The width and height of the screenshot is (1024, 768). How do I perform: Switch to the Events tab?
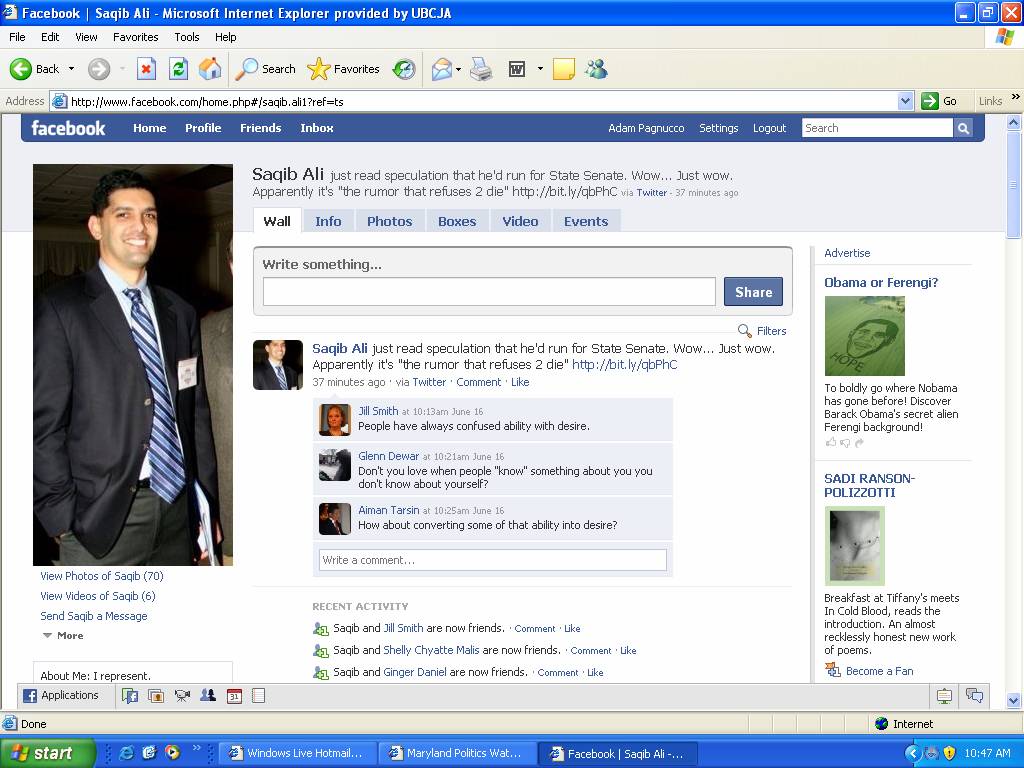click(x=586, y=221)
